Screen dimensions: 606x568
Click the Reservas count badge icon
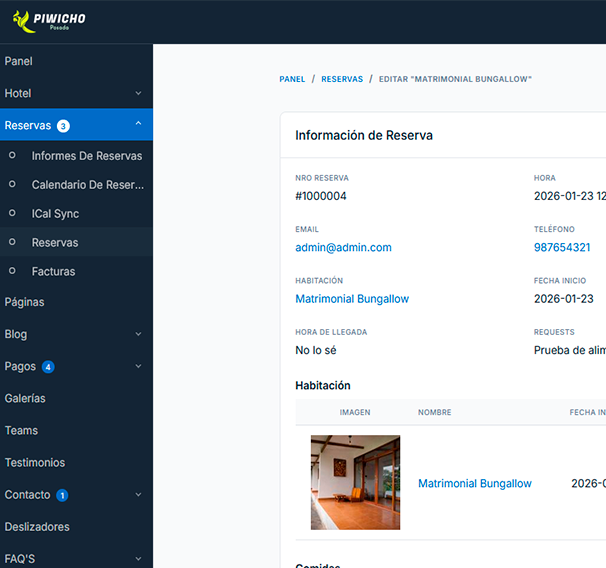tap(63, 126)
